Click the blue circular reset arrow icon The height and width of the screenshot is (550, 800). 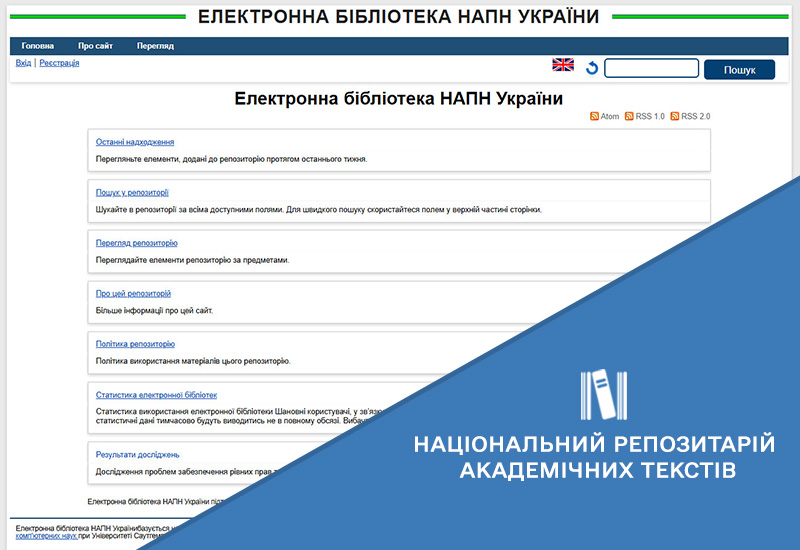coord(592,68)
